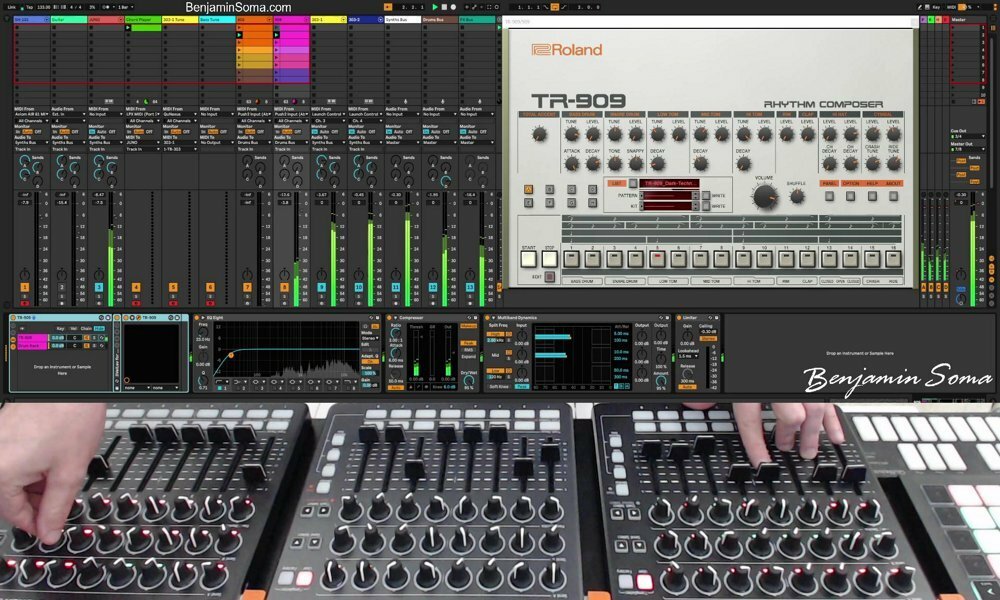Click the Multiband Dynamics Soft Knee button

[498, 386]
